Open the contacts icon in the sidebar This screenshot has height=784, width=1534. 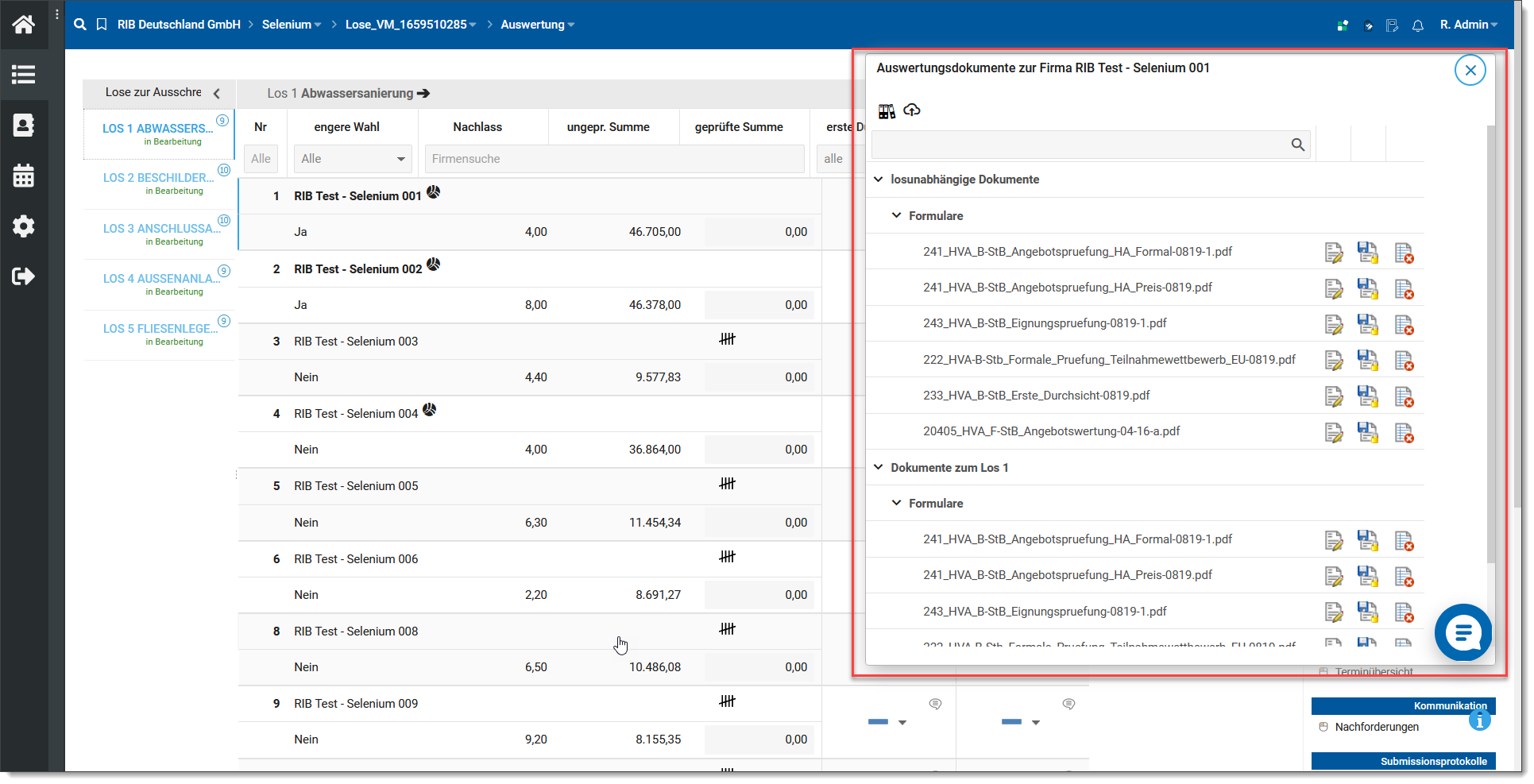(x=23, y=126)
